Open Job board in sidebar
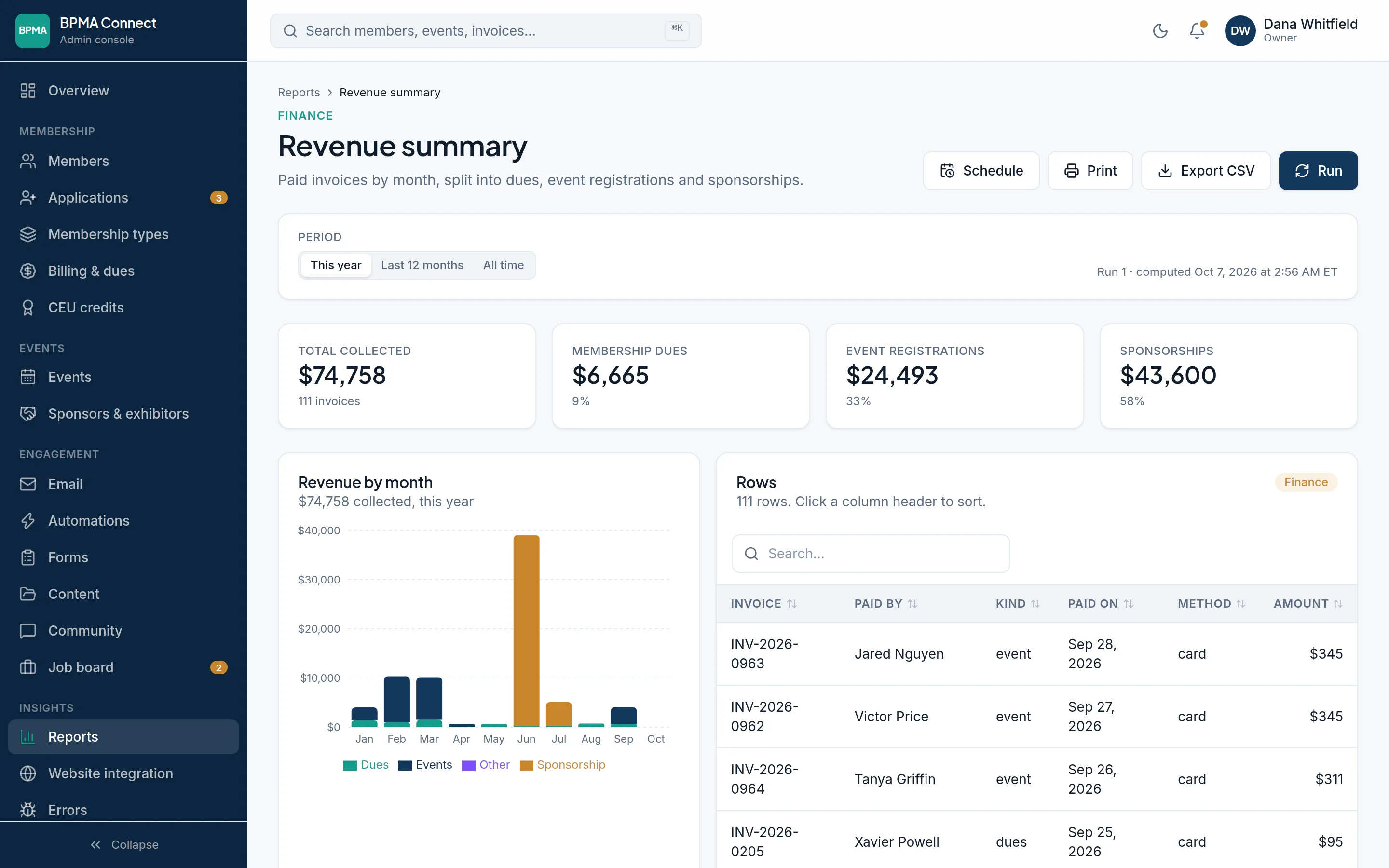 click(x=123, y=668)
